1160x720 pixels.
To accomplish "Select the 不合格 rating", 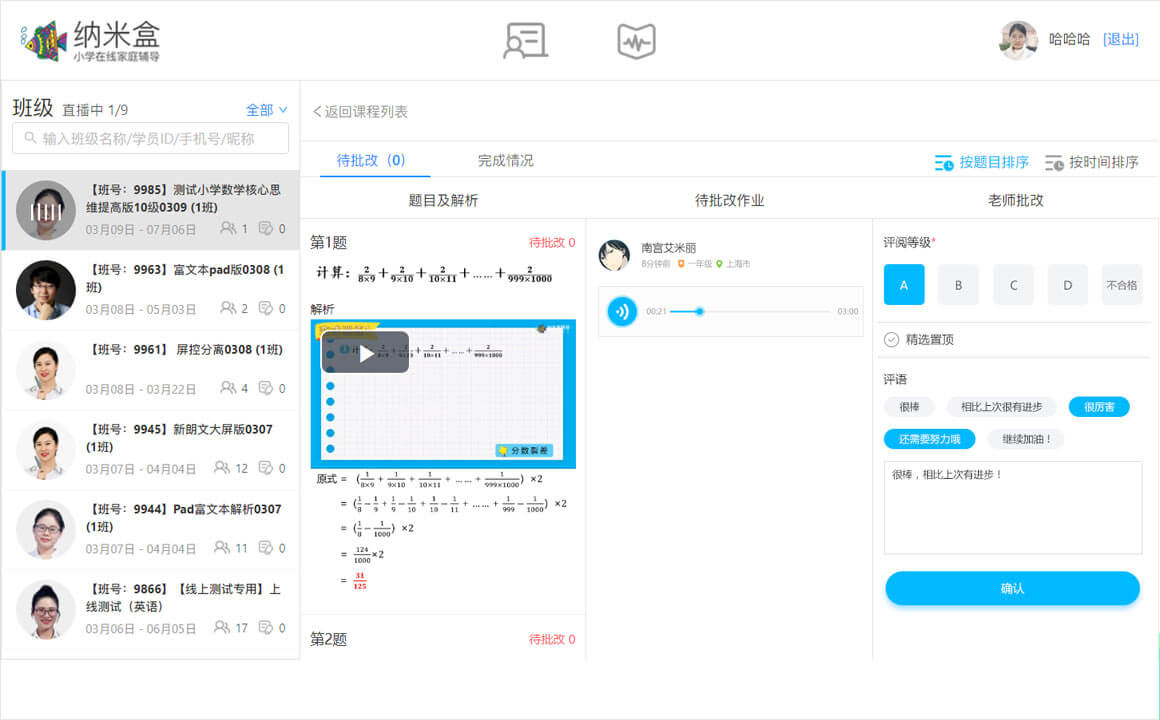I will [1121, 285].
